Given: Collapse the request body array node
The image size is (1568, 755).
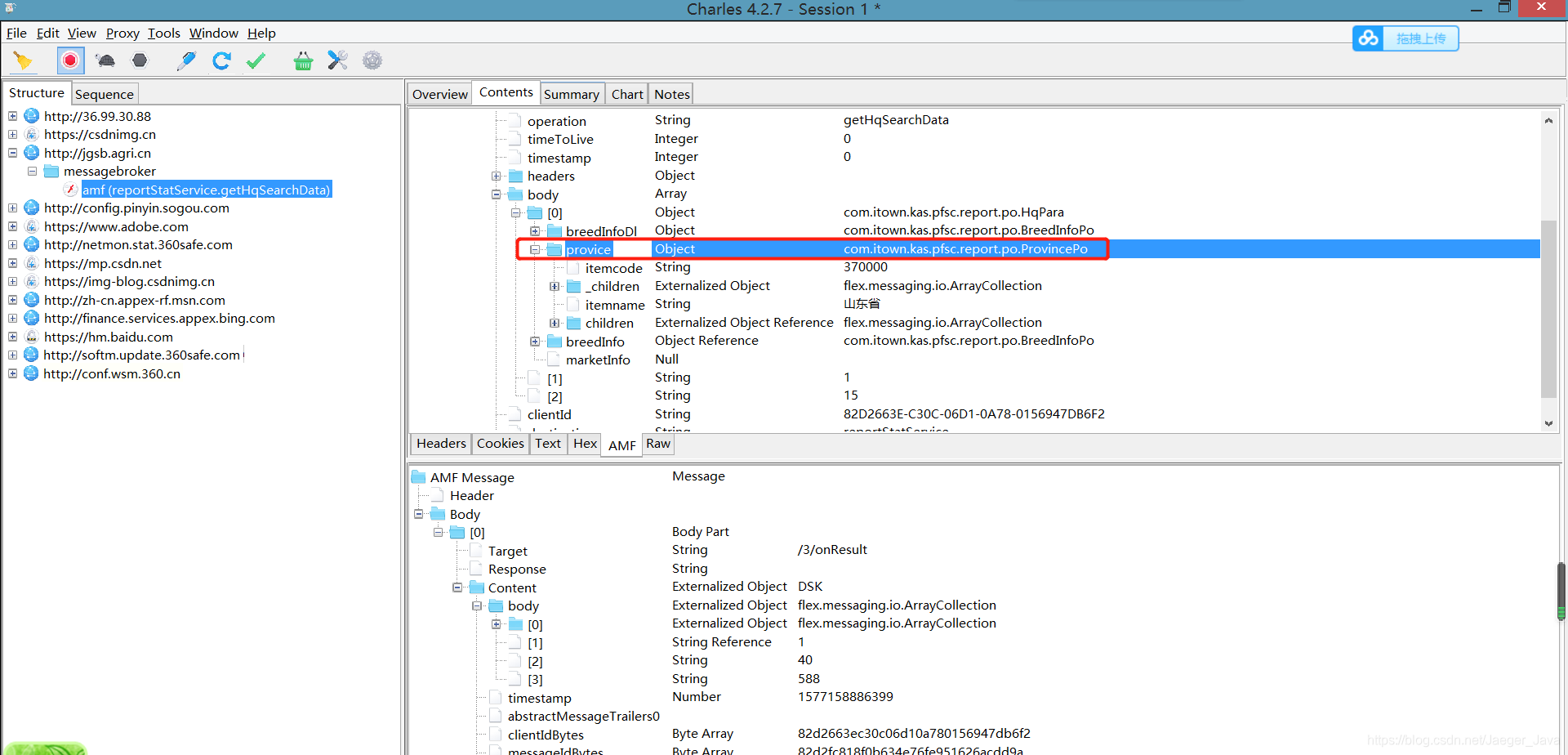Looking at the screenshot, I should 496,194.
